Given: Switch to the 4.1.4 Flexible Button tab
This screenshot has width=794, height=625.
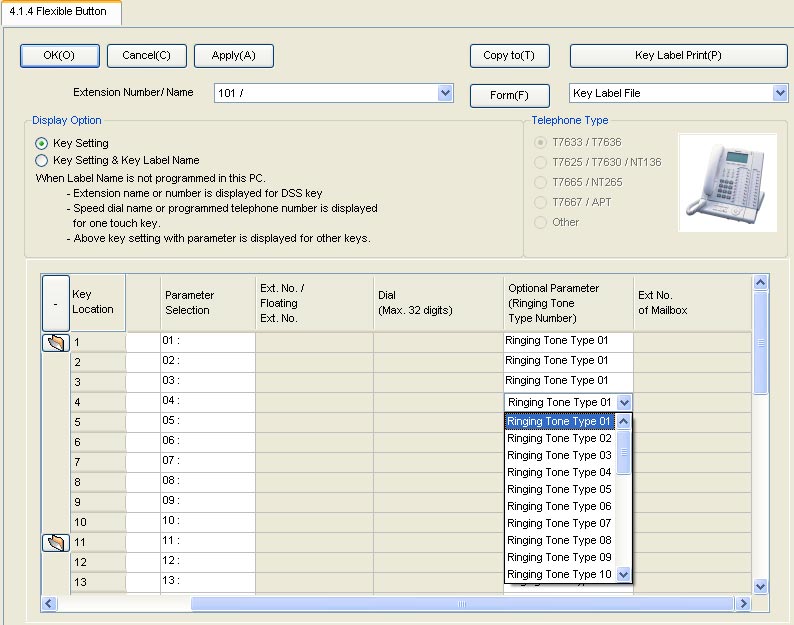Looking at the screenshot, I should pyautogui.click(x=58, y=12).
